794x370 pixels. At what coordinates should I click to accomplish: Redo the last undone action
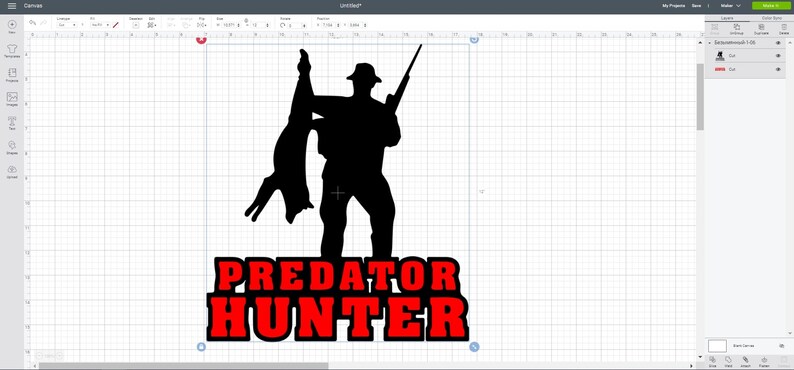[44, 23]
